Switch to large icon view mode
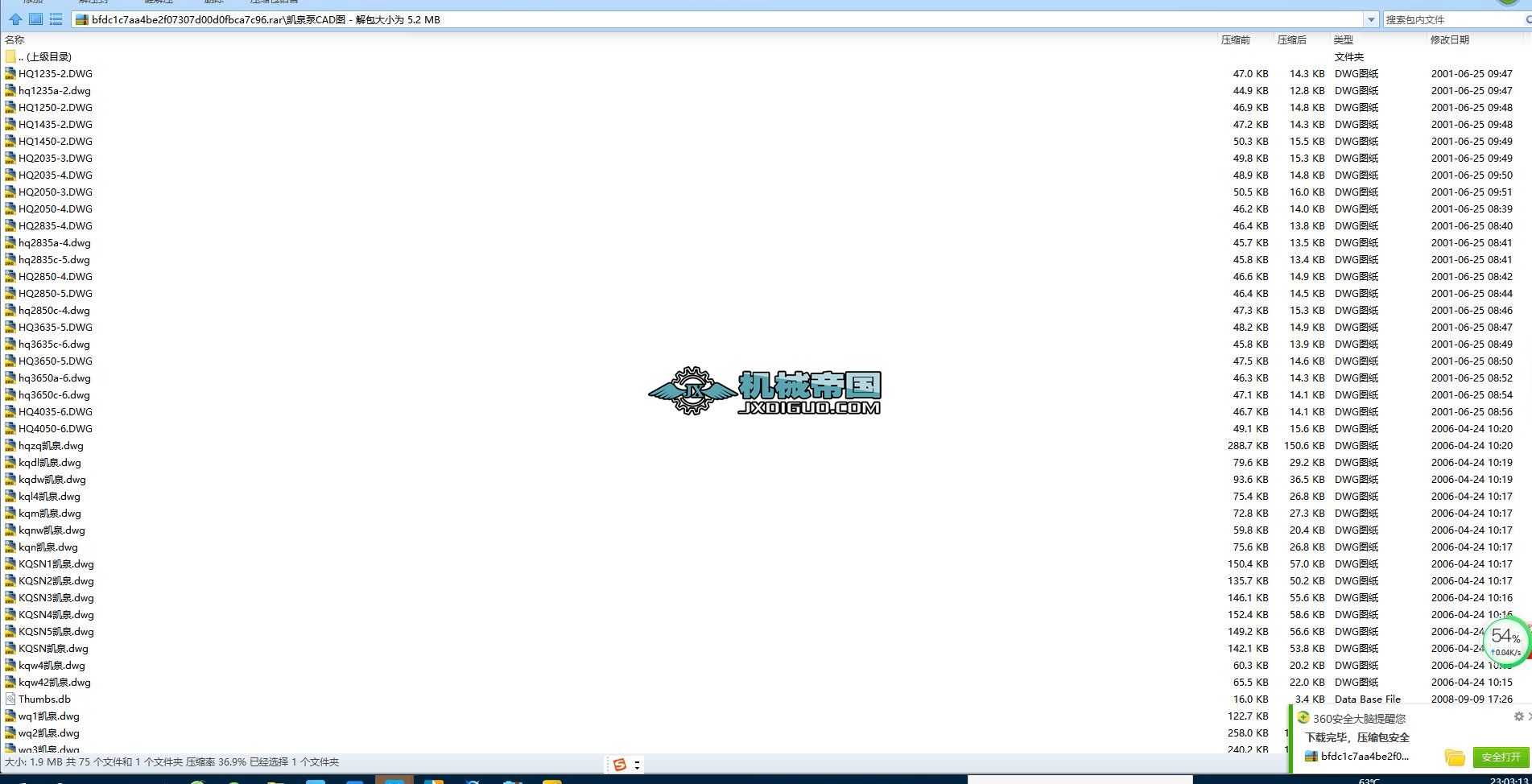This screenshot has height=784, width=1532. click(35, 19)
